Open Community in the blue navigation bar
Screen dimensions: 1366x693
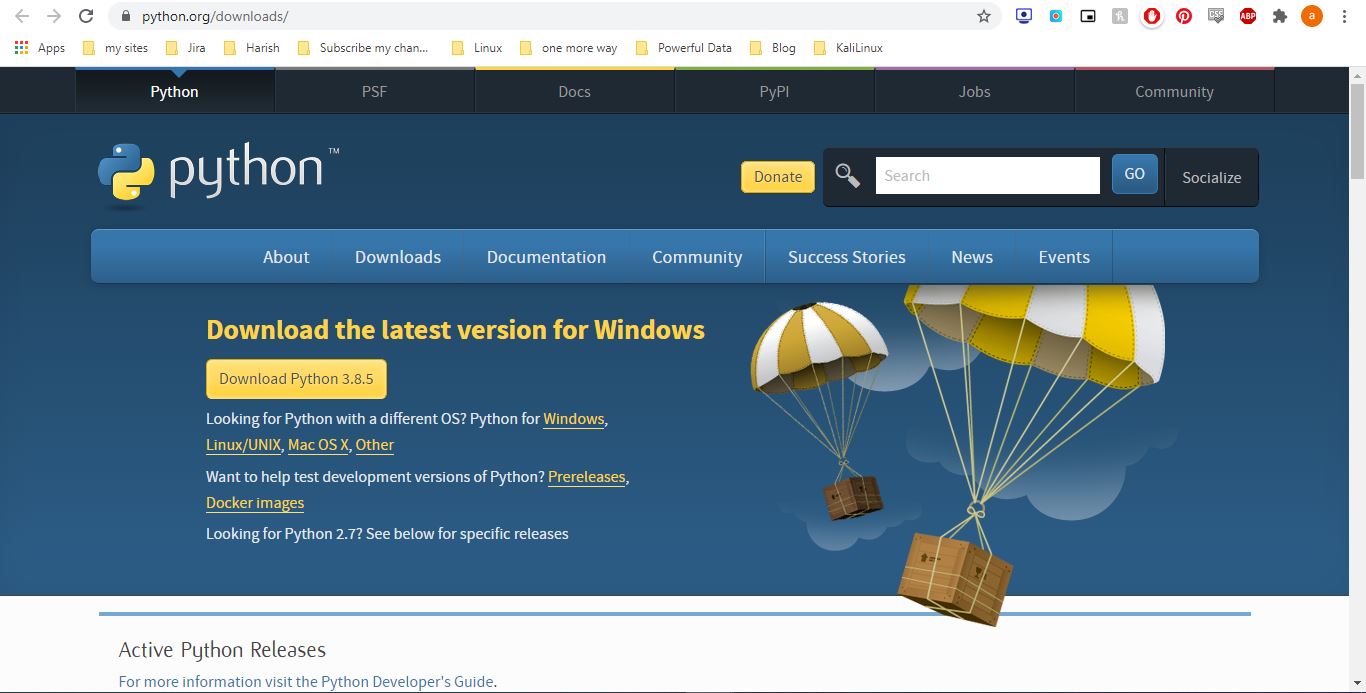click(x=697, y=257)
